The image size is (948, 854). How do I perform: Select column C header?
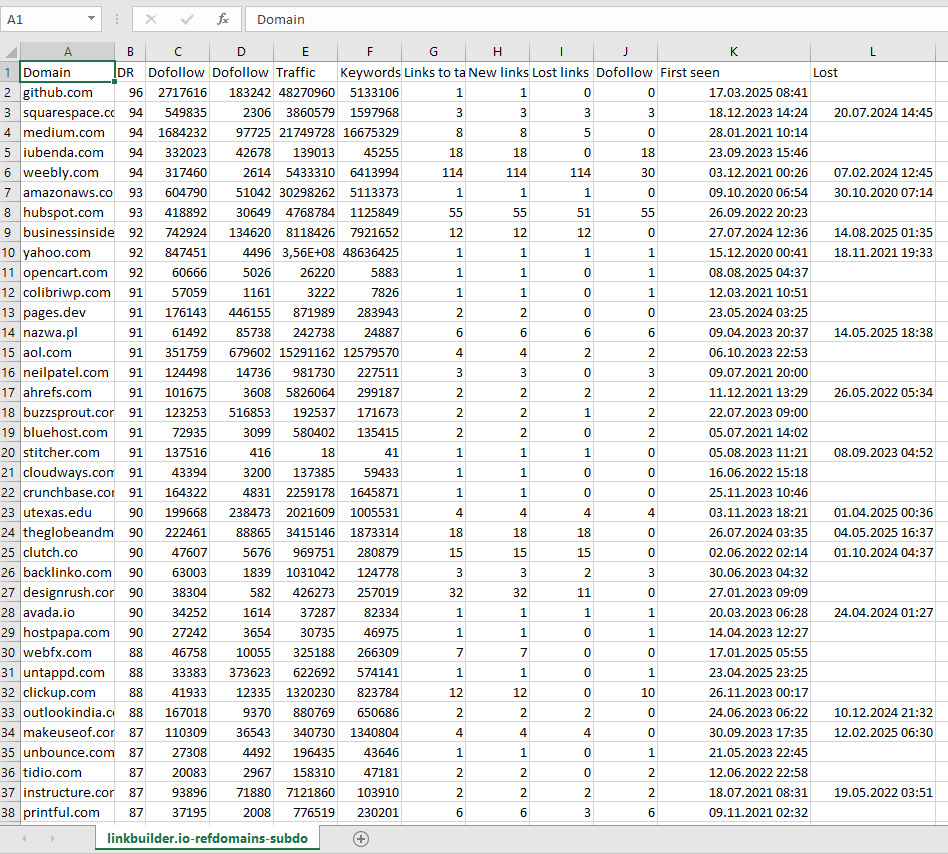[x=178, y=51]
